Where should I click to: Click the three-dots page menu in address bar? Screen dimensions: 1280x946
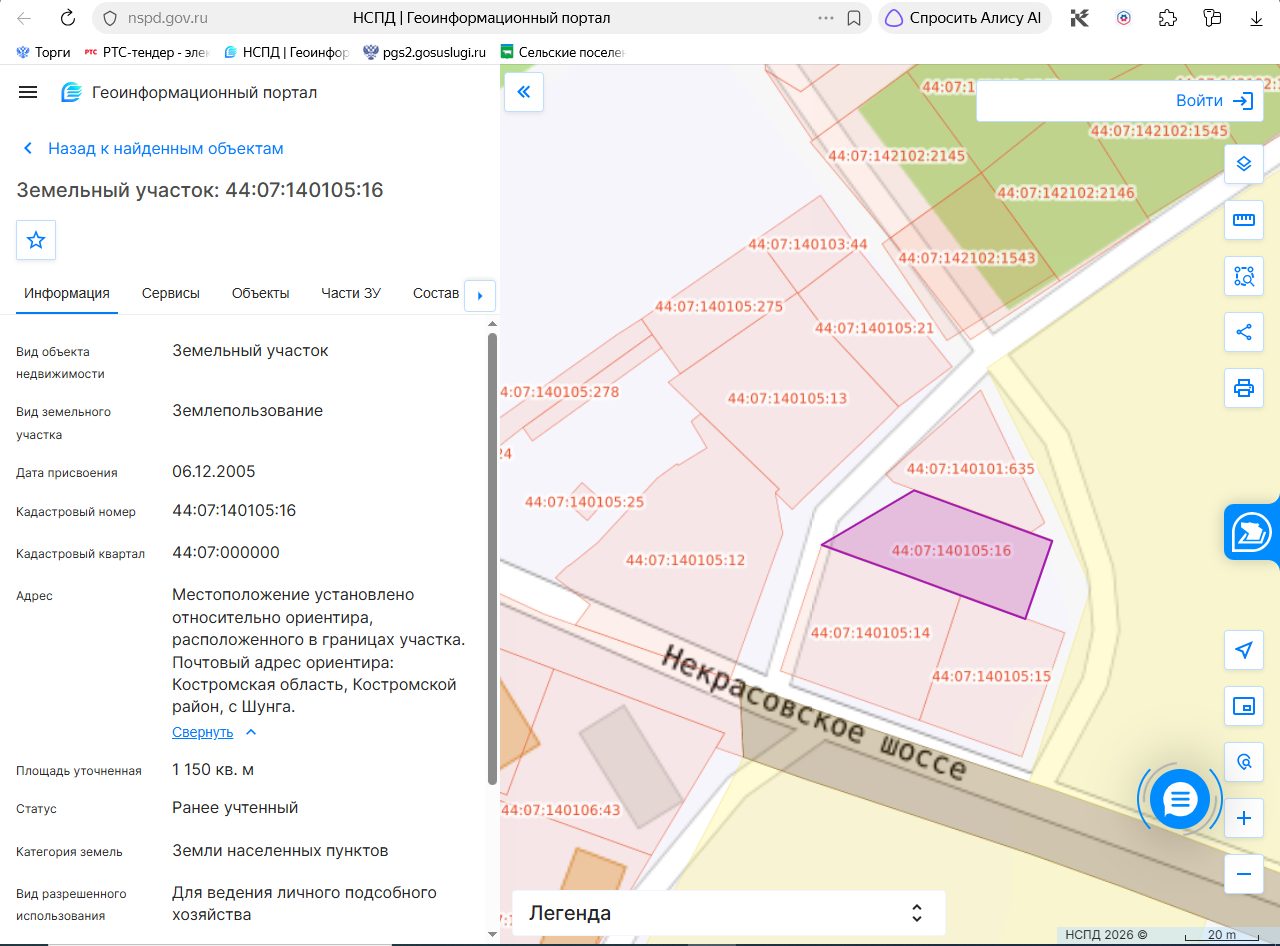click(x=826, y=18)
